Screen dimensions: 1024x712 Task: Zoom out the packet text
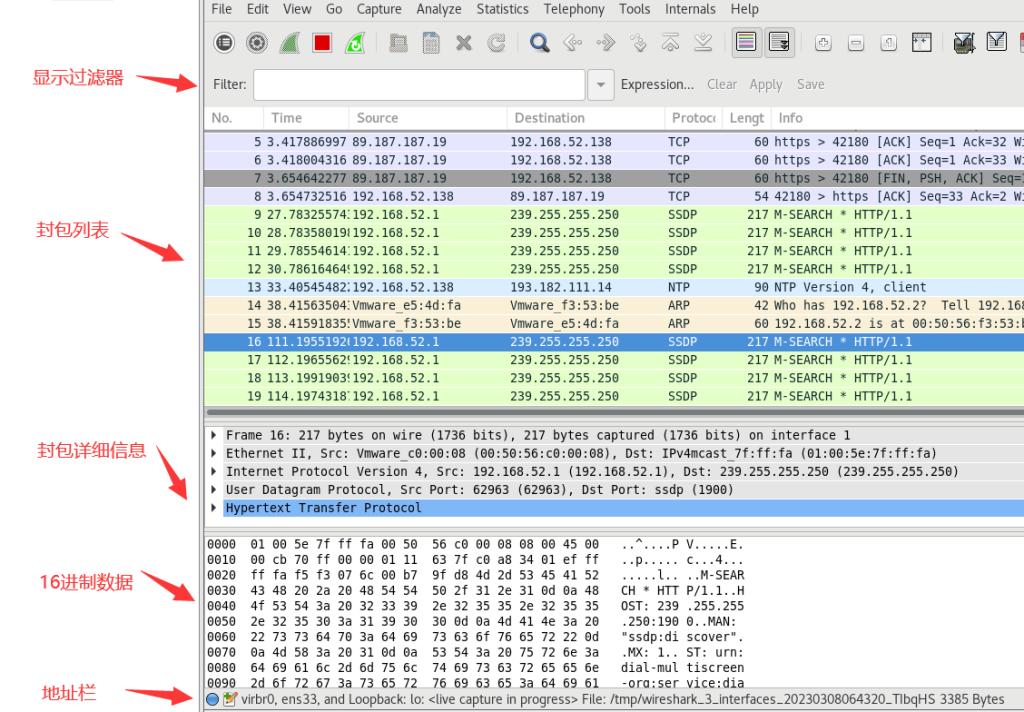click(856, 43)
